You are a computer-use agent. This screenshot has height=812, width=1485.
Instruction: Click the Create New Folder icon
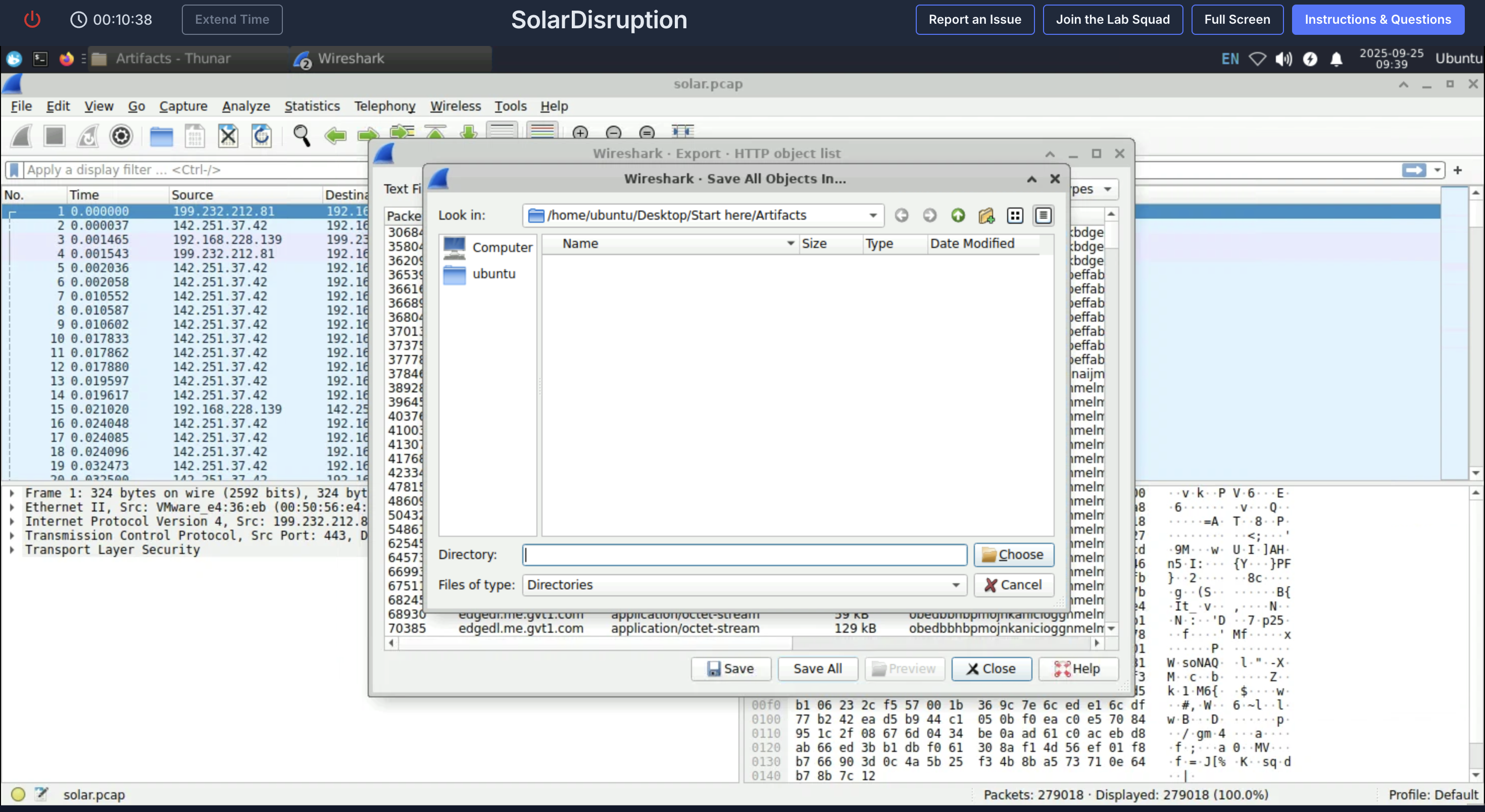(986, 216)
